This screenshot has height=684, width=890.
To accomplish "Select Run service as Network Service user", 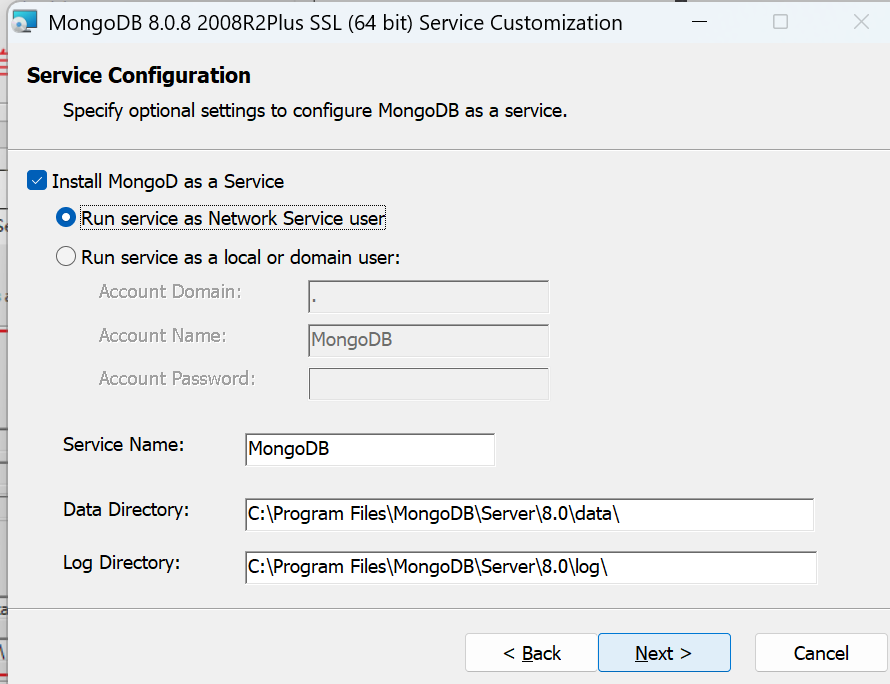I will click(66, 218).
